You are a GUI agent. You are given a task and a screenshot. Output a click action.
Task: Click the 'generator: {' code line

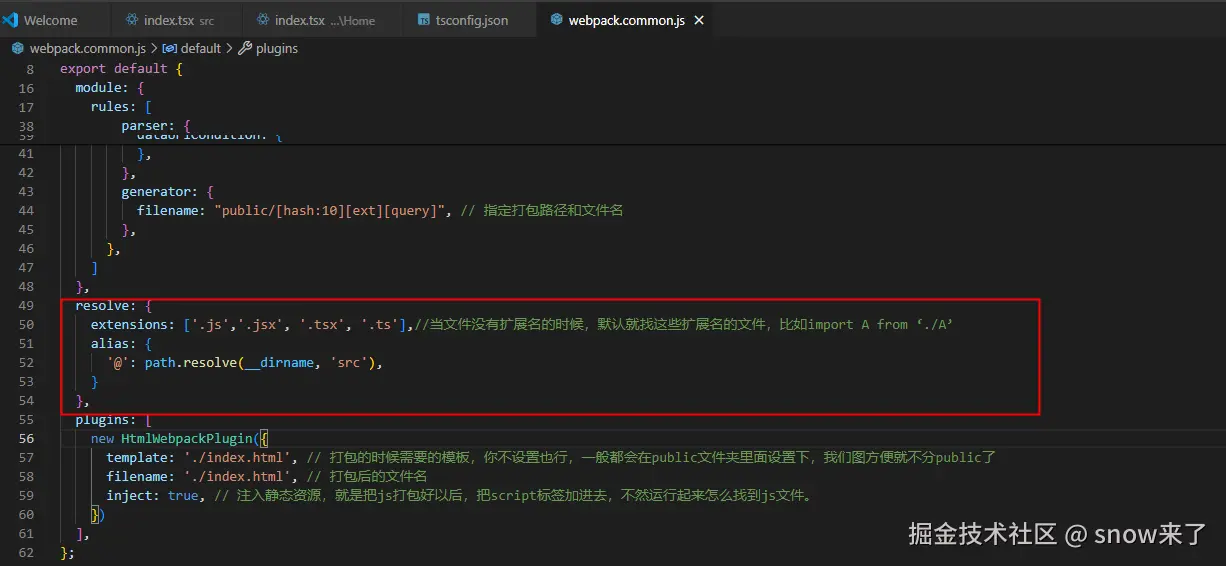[167, 191]
